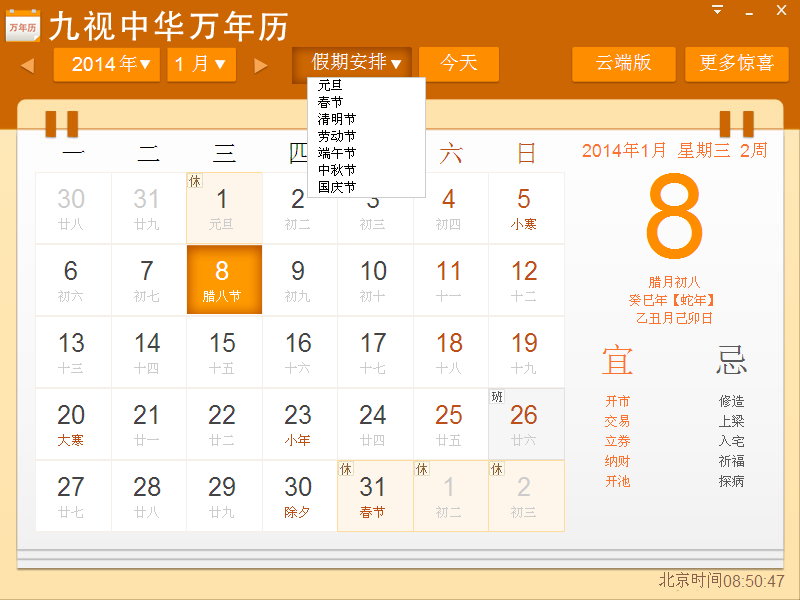Select January 20 marked 大寒
This screenshot has height=600, width=800.
point(73,423)
